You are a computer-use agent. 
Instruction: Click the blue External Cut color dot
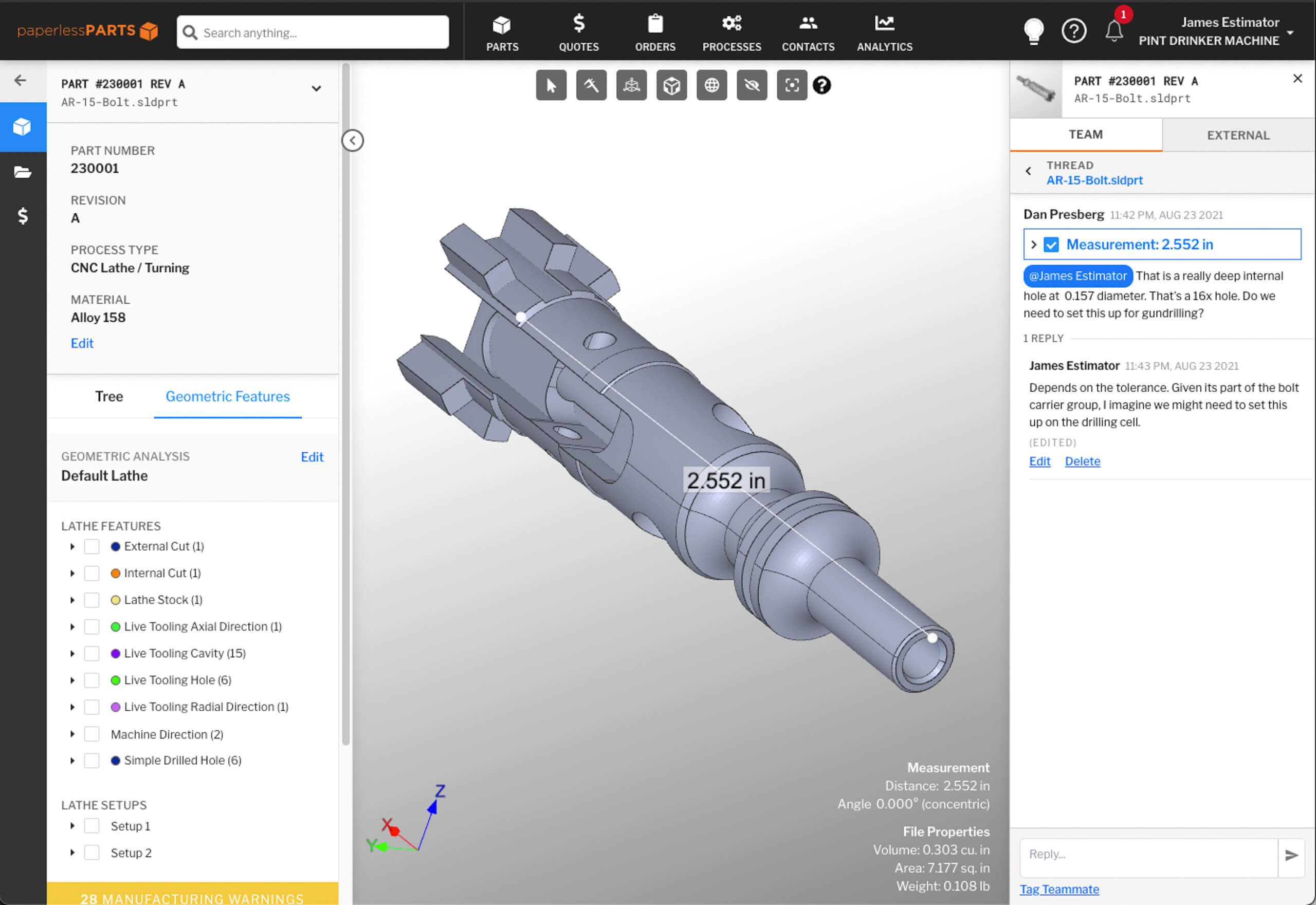coord(115,547)
